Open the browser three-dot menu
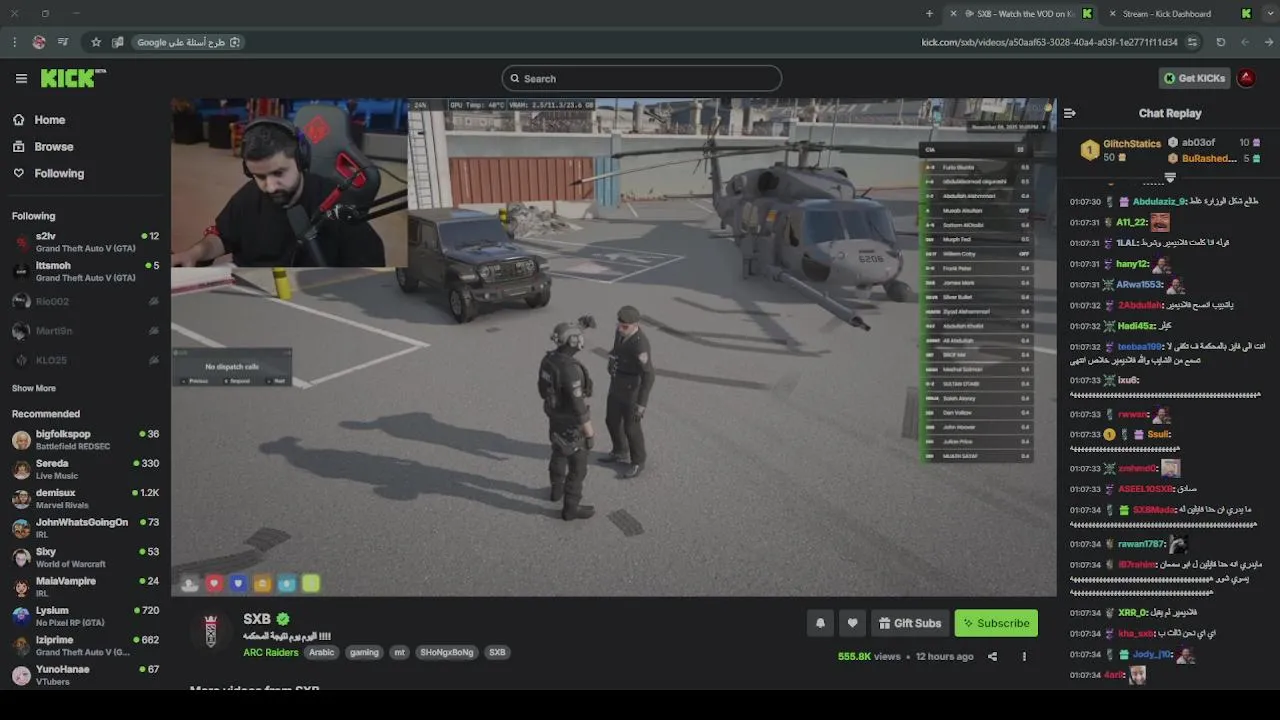The width and height of the screenshot is (1280, 720). [14, 42]
